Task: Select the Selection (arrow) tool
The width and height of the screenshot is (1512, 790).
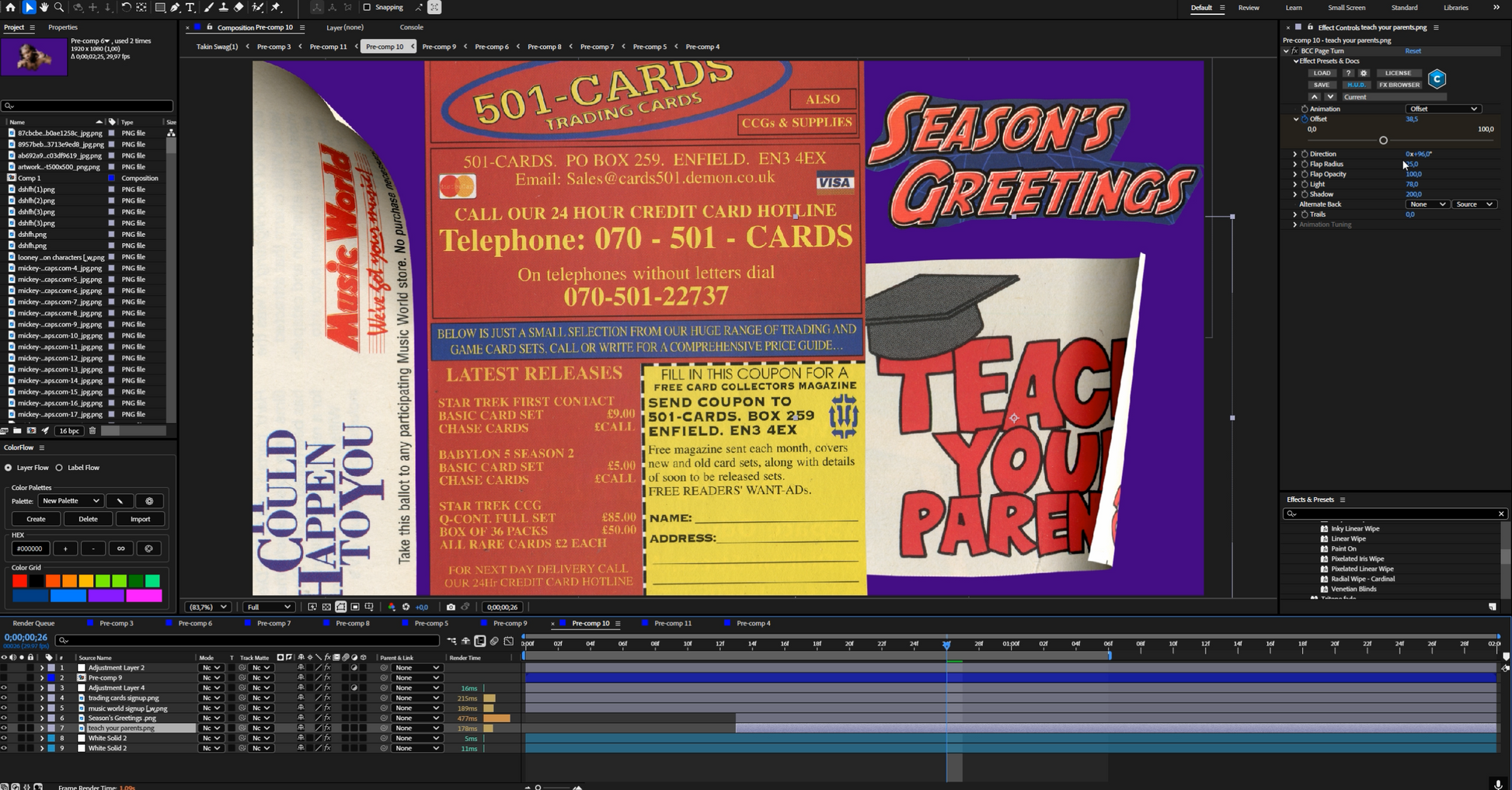Action: pos(29,7)
